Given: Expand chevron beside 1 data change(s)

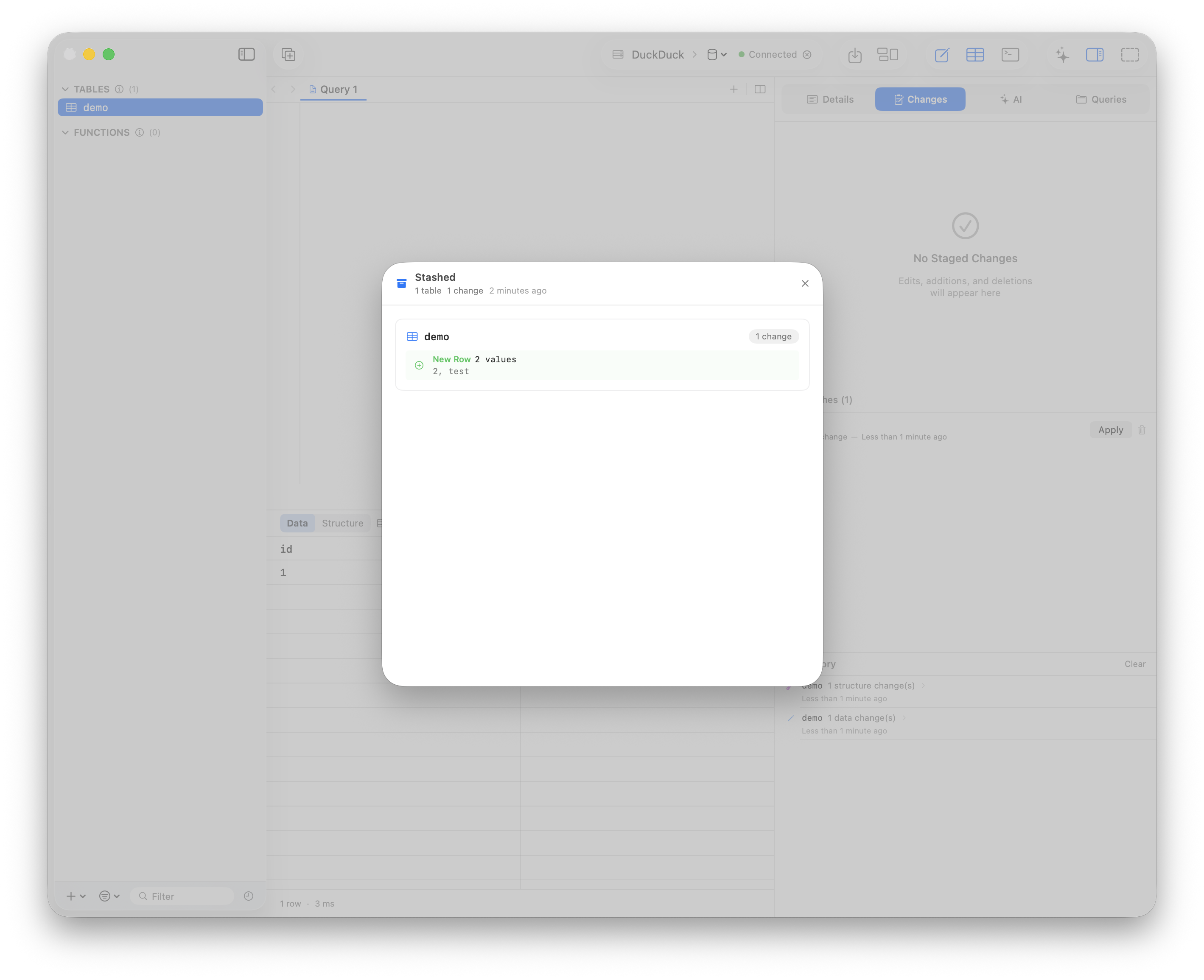Looking at the screenshot, I should tap(904, 718).
